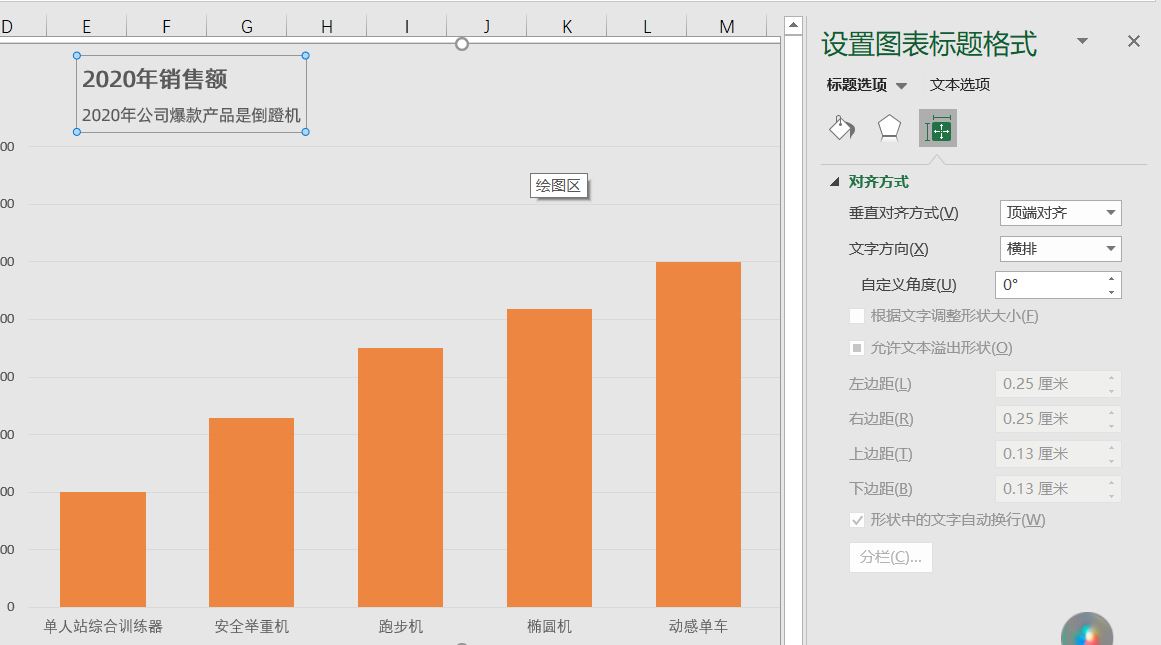This screenshot has width=1161, height=645.
Task: Open the task pane options arrow
Action: tap(1082, 41)
